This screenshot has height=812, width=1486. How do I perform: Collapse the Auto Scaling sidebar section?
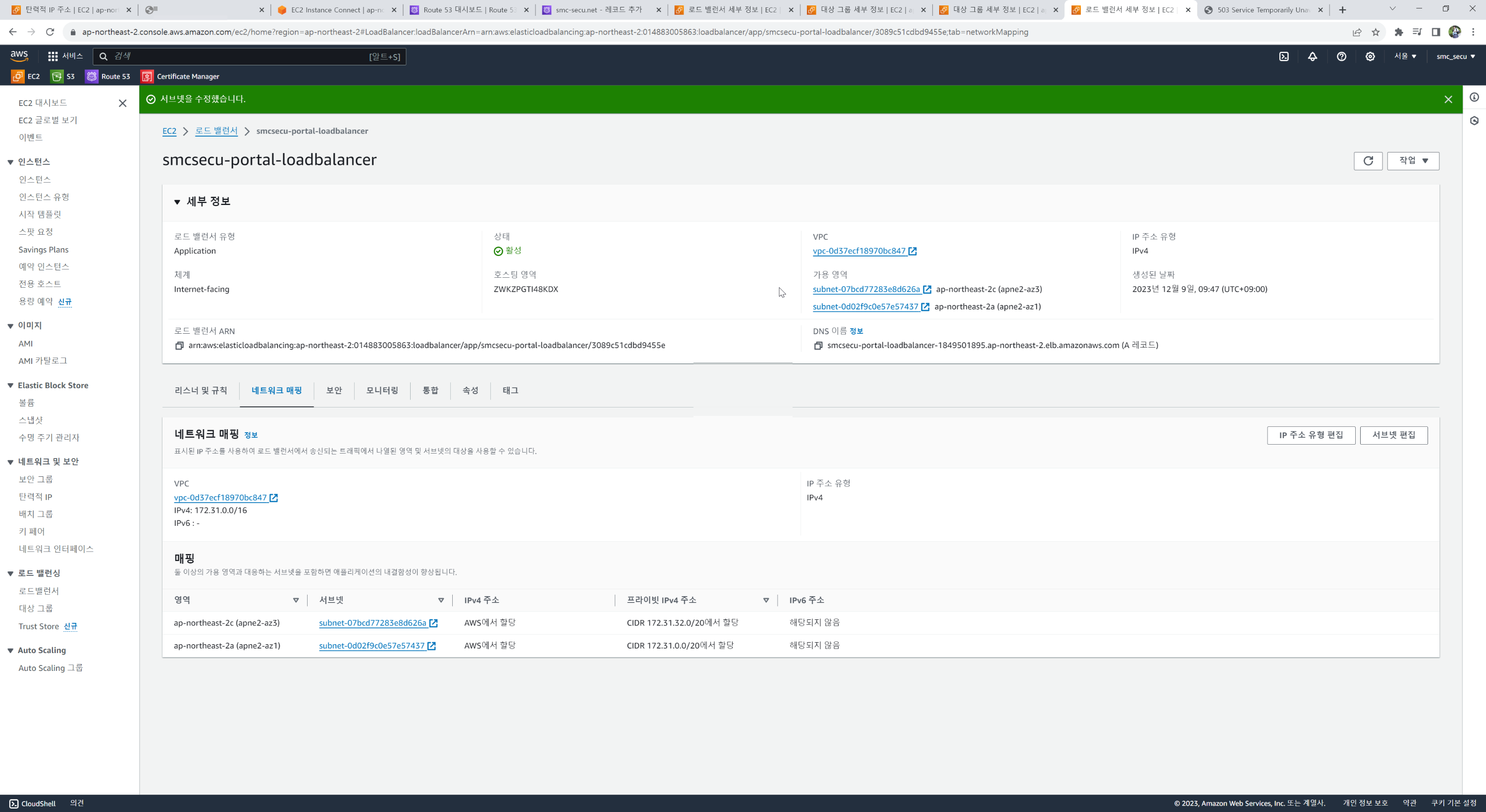pyautogui.click(x=10, y=651)
